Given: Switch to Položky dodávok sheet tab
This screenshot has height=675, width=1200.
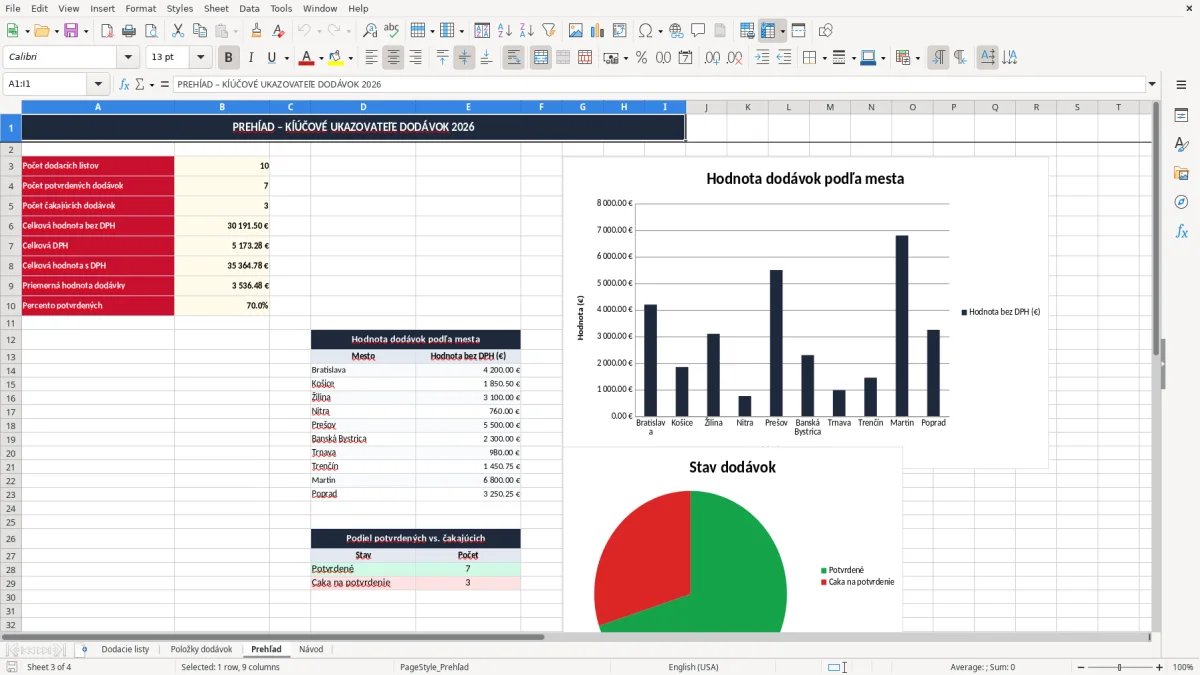Looking at the screenshot, I should (201, 649).
